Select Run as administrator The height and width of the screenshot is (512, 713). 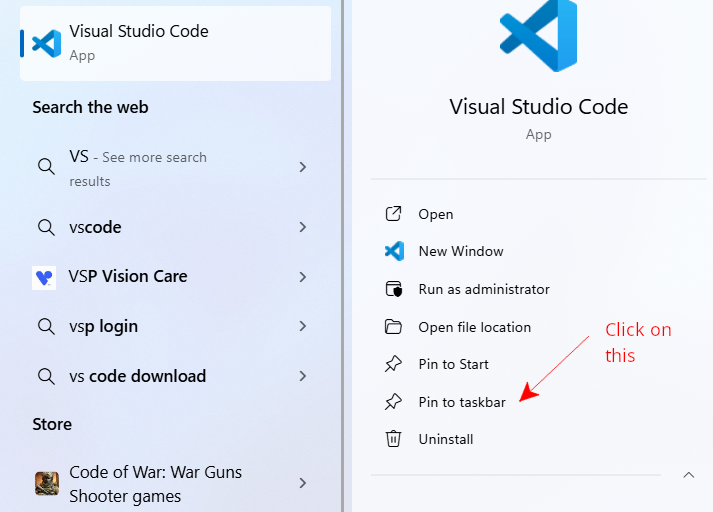[484, 289]
